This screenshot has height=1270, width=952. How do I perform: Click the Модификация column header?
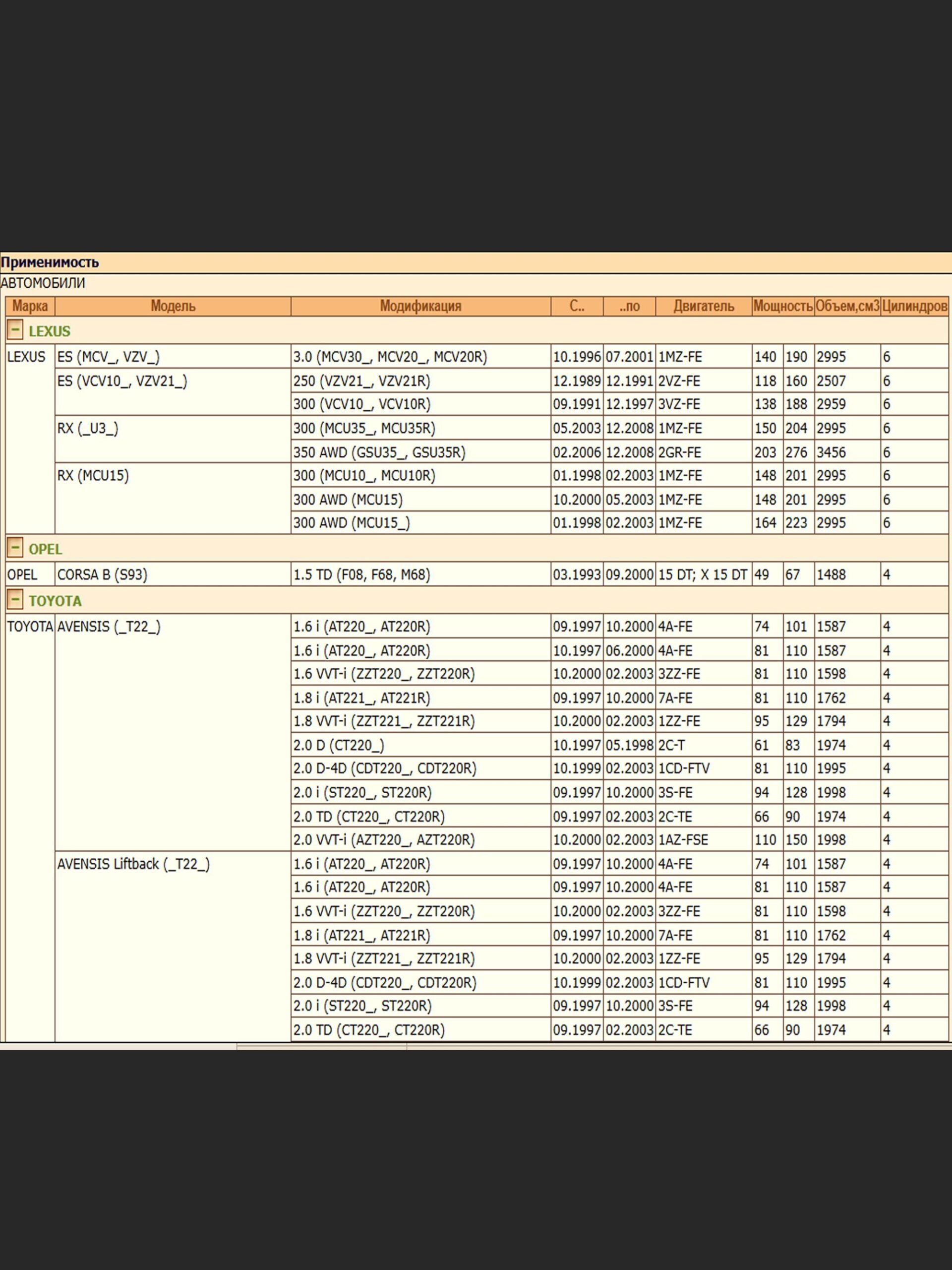[x=420, y=306]
